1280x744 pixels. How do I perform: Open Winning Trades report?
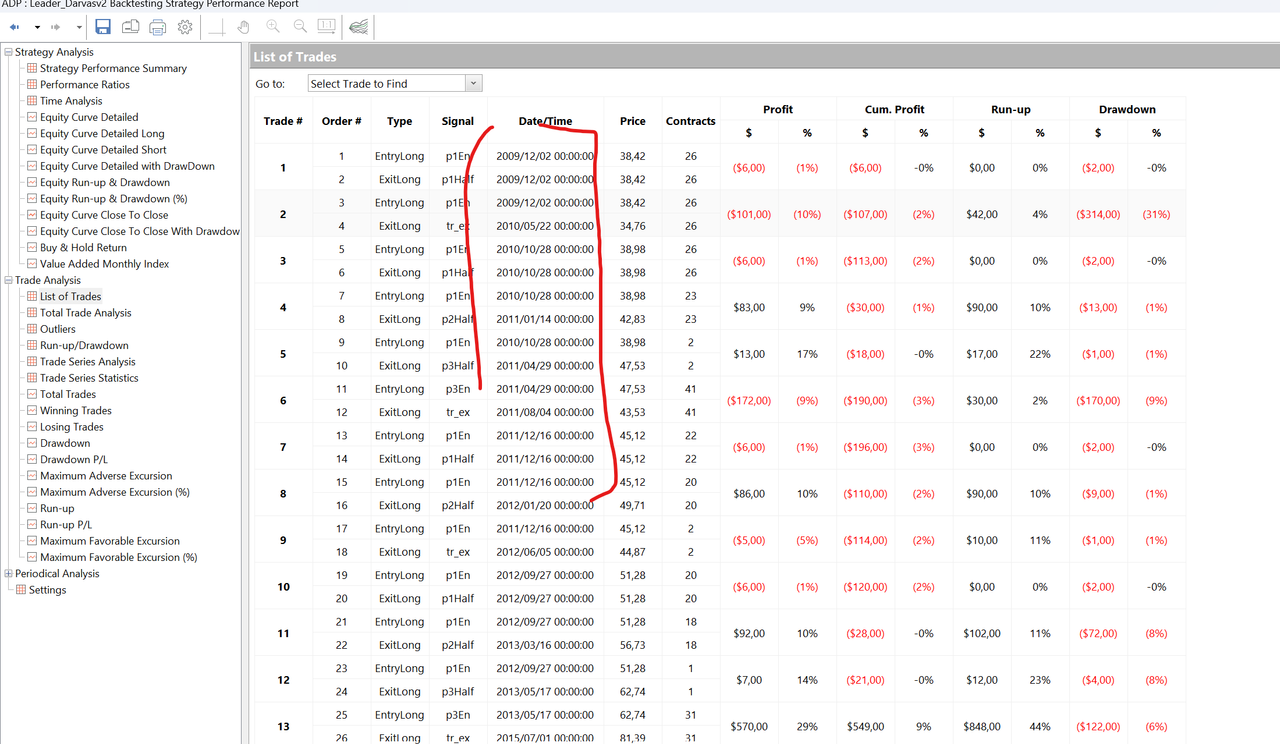point(76,411)
